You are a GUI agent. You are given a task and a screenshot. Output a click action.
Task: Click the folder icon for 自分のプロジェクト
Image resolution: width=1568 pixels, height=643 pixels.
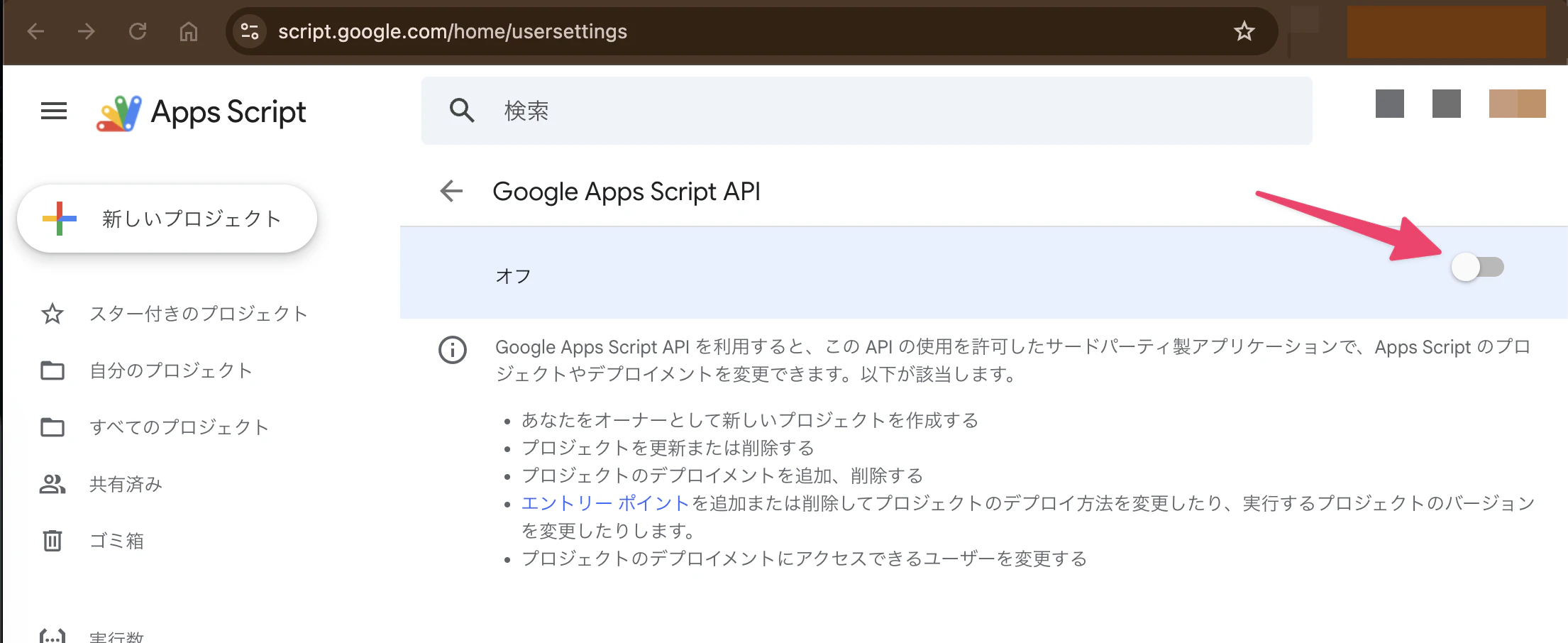[x=53, y=370]
